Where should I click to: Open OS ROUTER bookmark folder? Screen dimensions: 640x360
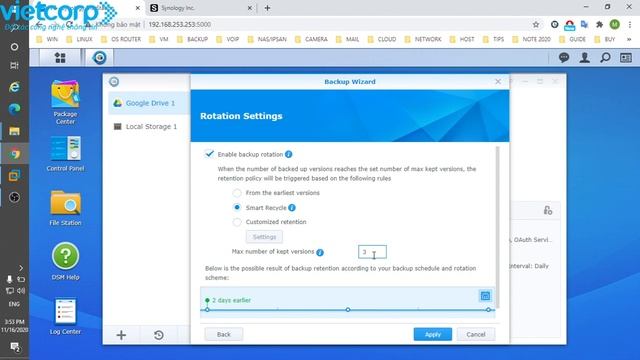[121, 39]
